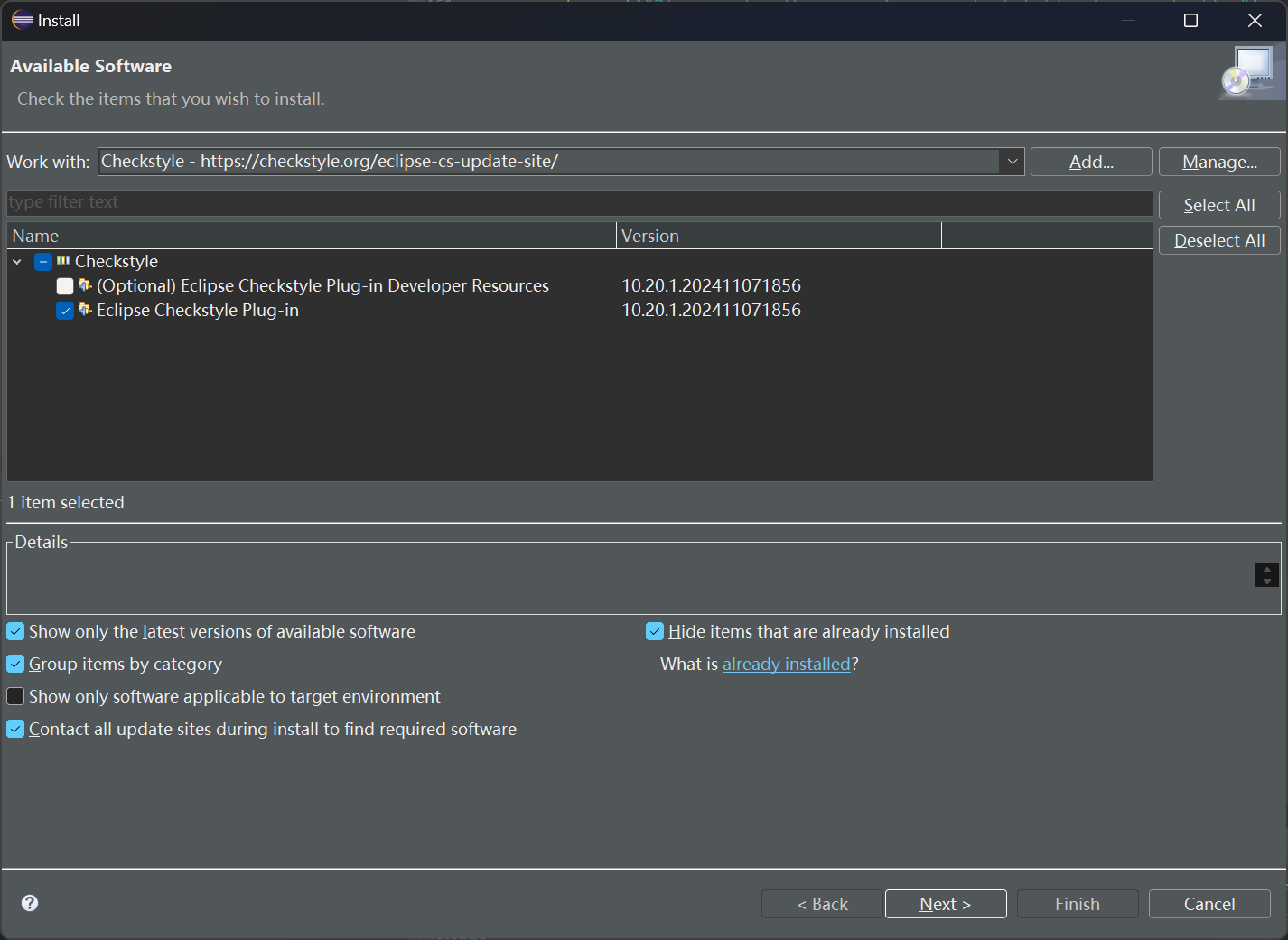Check the Optional Developer Resources checkbox

[65, 286]
